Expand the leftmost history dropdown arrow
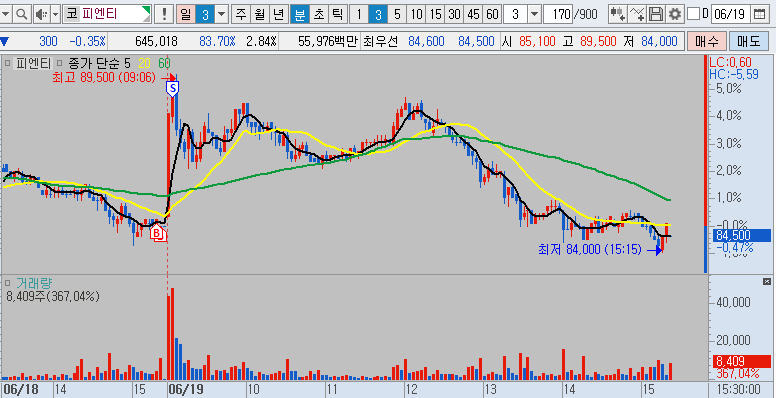Image resolution: width=776 pixels, height=398 pixels. coord(5,14)
